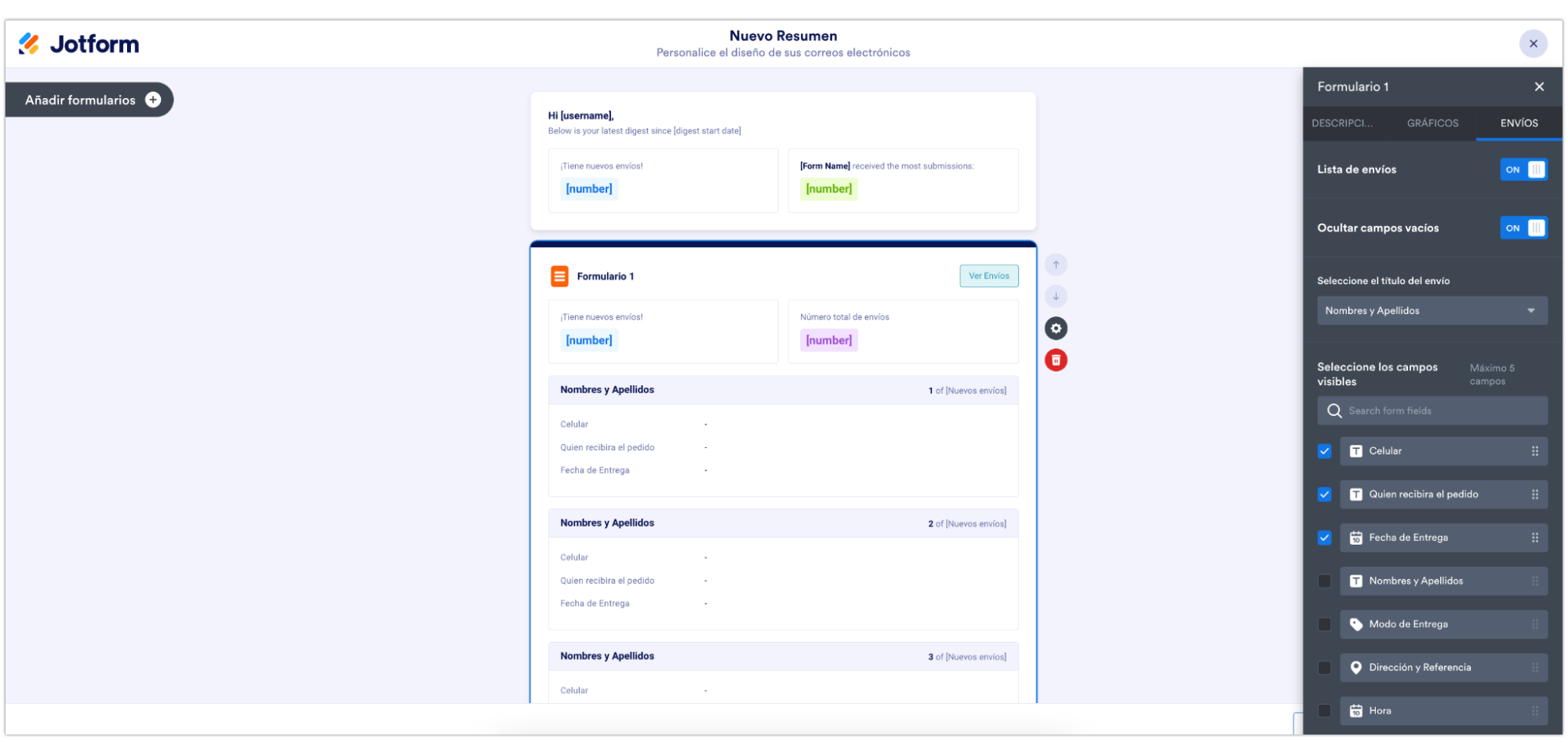Uncheck the Celular field checkbox
Image resolution: width=1568 pixels, height=740 pixels.
[1325, 451]
